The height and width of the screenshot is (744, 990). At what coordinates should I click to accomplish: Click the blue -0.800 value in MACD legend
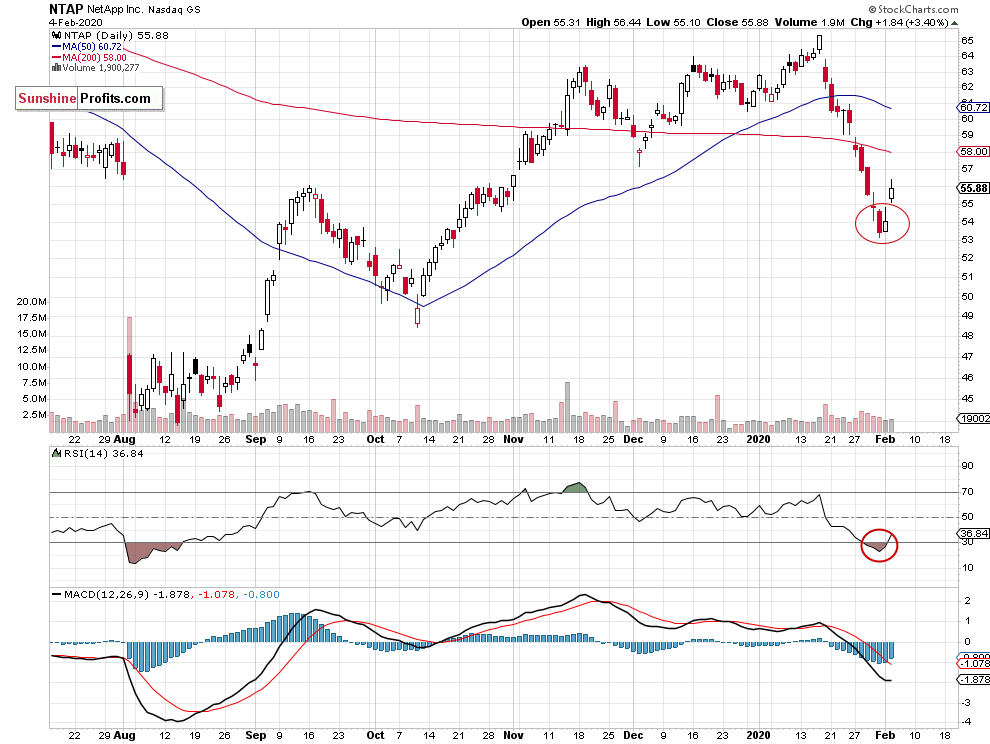point(261,594)
